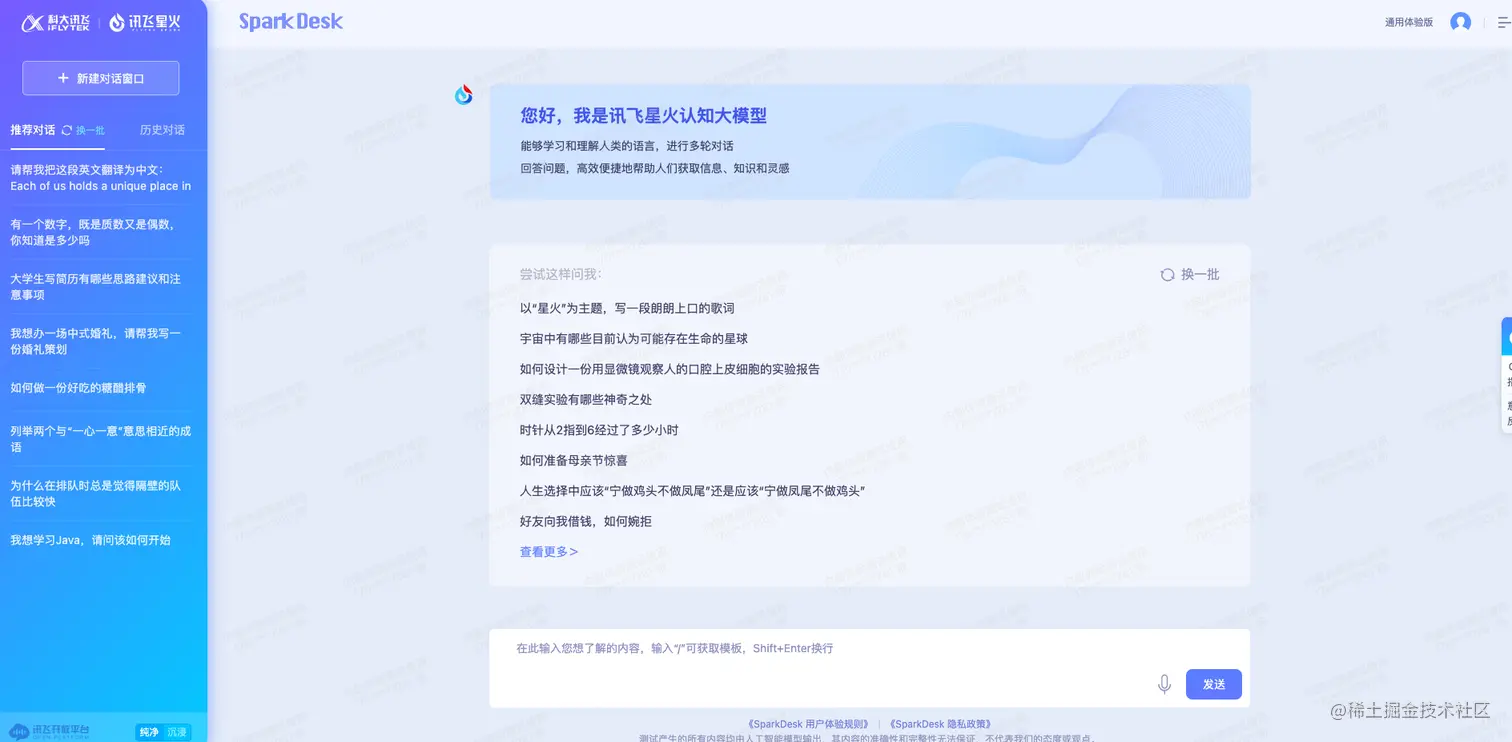Select chat 为什么在排队时总是觉得隔壁的队伍比较快

[96, 493]
